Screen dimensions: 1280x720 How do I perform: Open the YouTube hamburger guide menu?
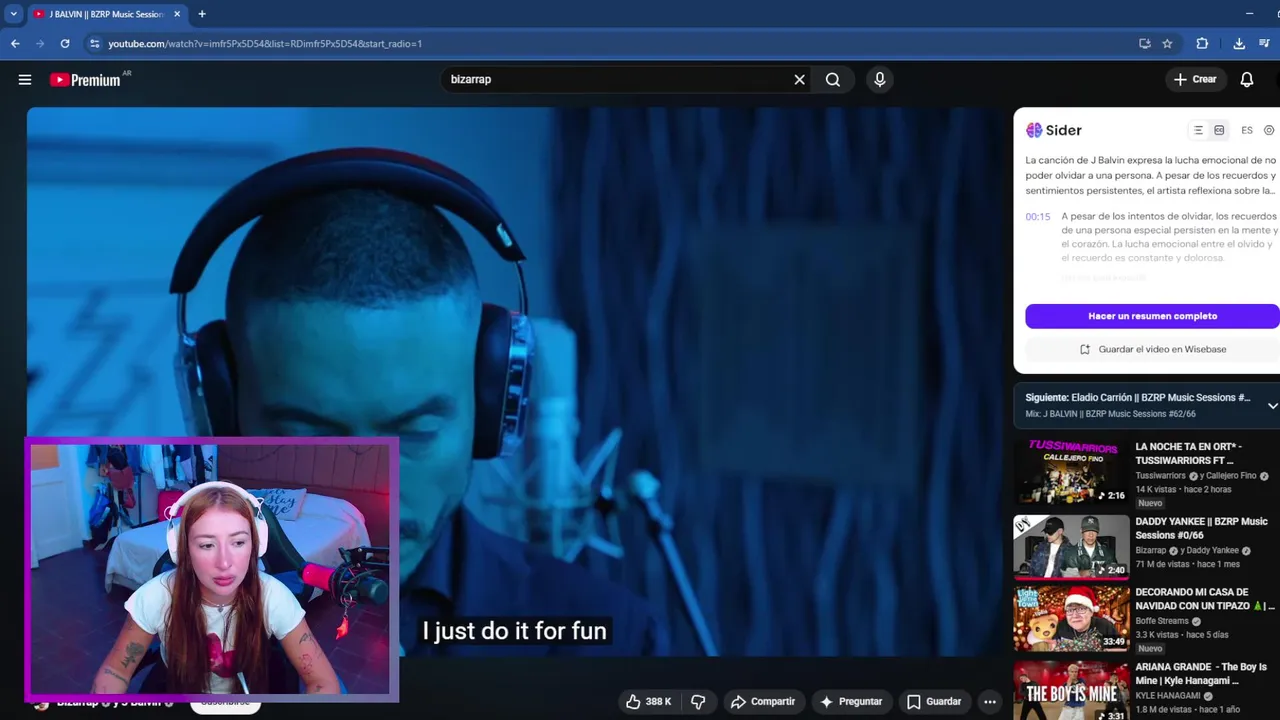click(x=25, y=80)
